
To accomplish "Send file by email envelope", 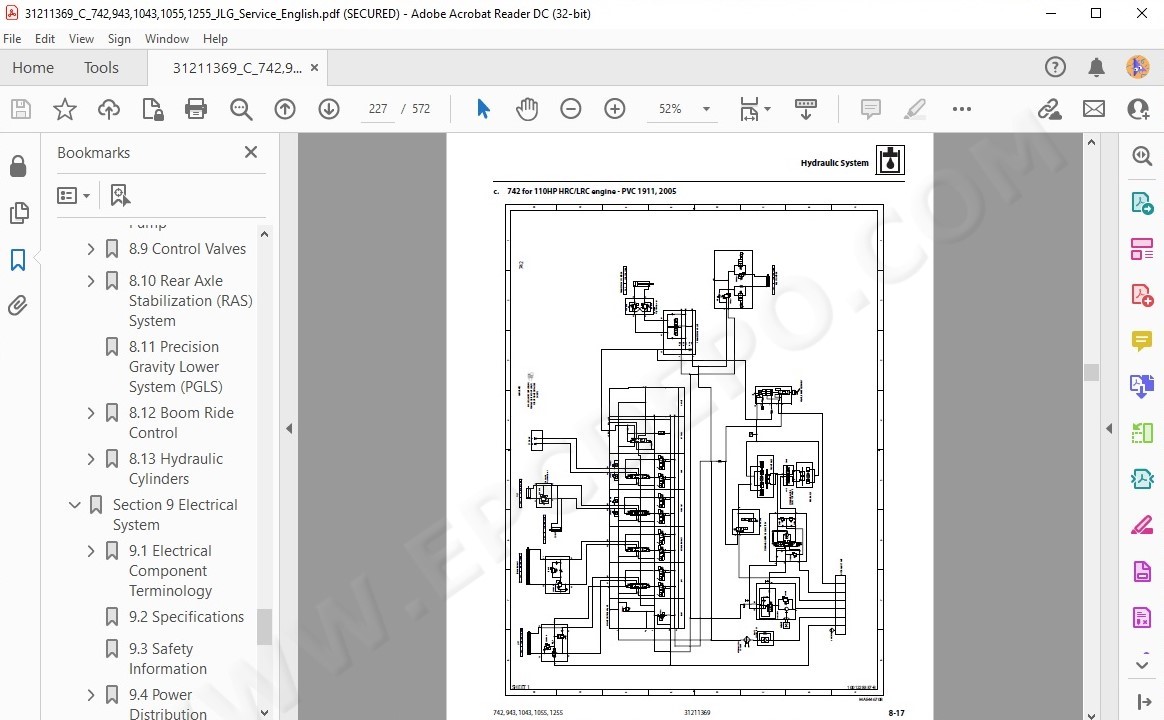I will tap(1093, 109).
